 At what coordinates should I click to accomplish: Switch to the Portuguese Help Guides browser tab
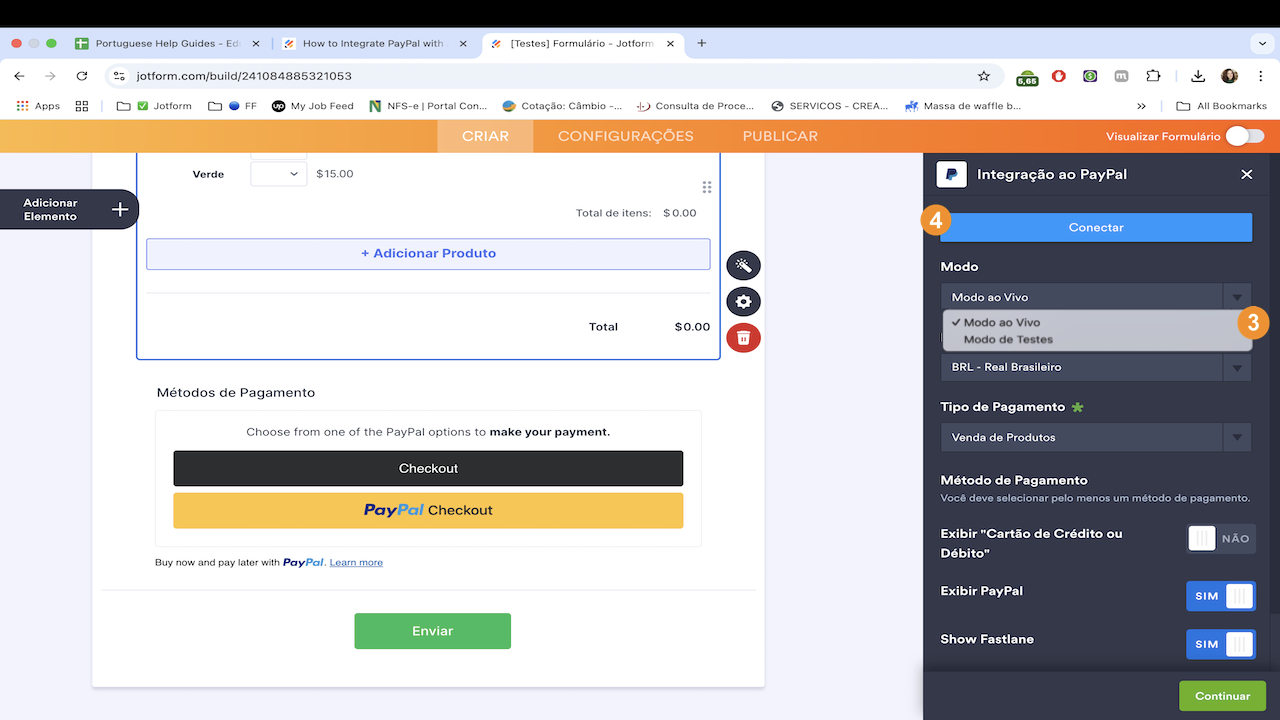pyautogui.click(x=167, y=44)
